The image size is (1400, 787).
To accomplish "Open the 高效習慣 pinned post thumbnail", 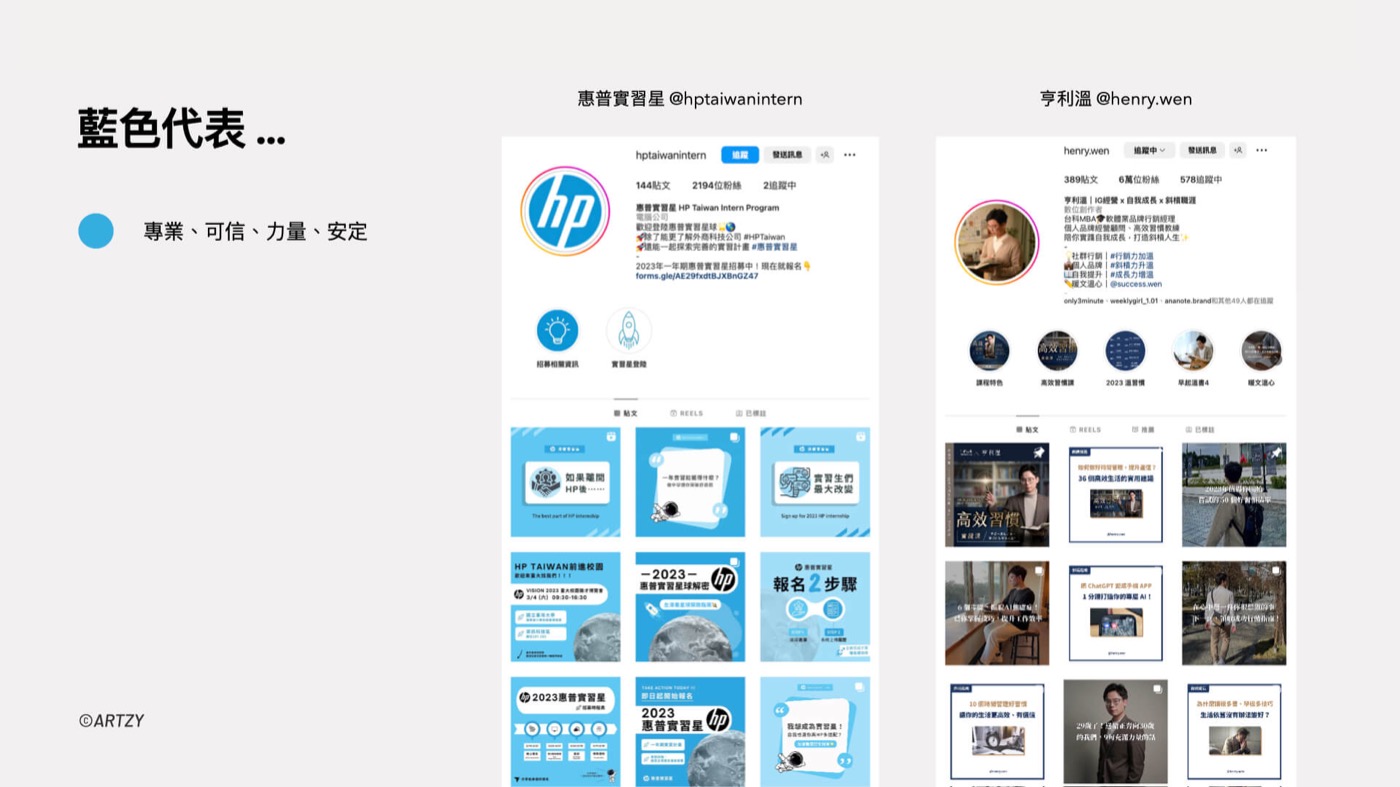I will [997, 495].
